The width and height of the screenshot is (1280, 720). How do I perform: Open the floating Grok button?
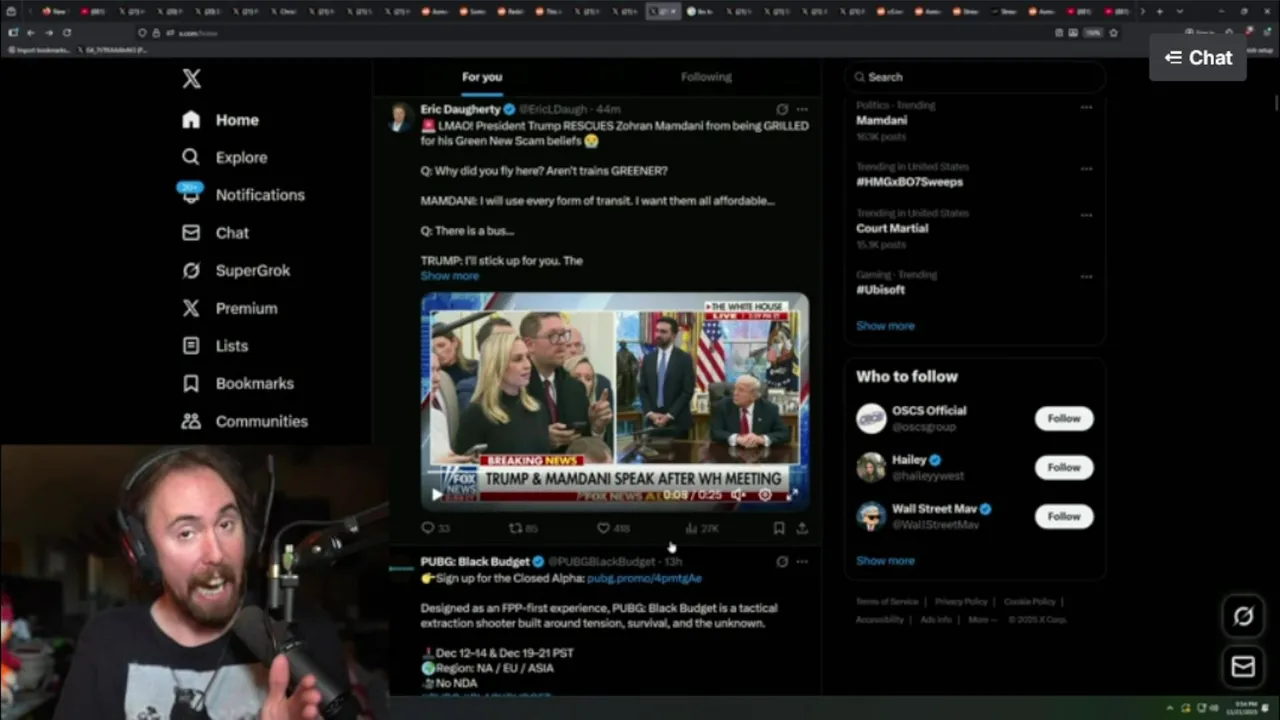click(x=1243, y=617)
